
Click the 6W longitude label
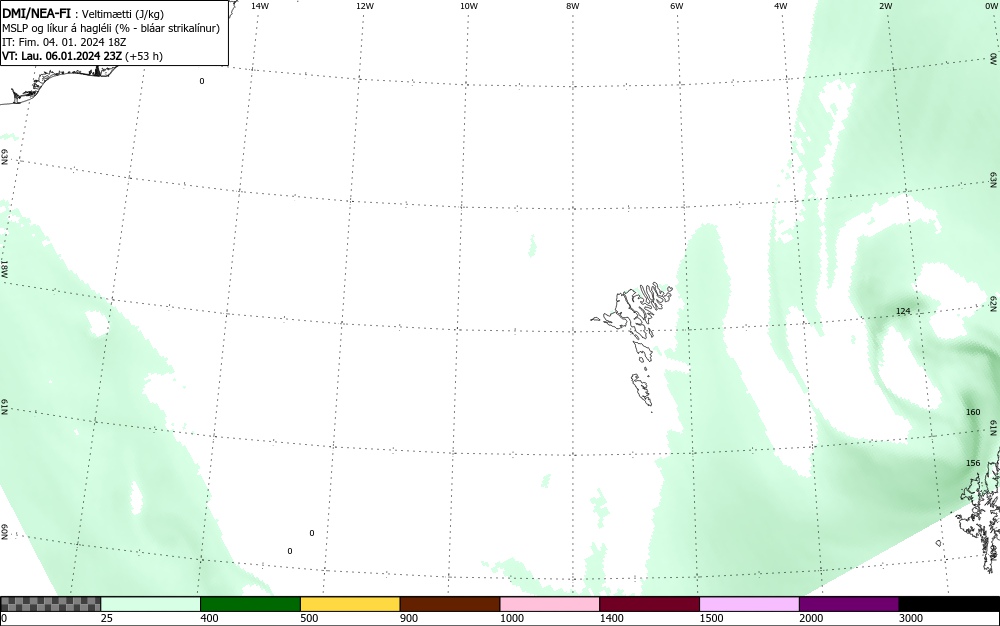(x=677, y=6)
